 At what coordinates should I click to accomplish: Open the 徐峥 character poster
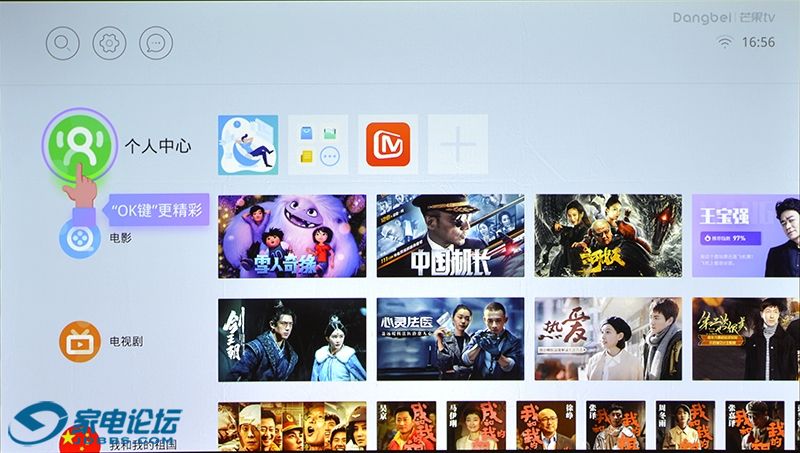coord(546,426)
